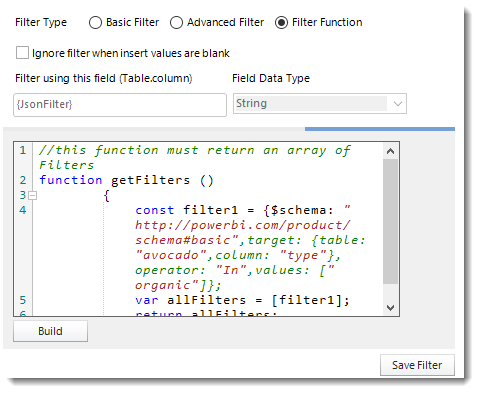
Task: Click the 'const filter1' code text
Action: (187, 210)
